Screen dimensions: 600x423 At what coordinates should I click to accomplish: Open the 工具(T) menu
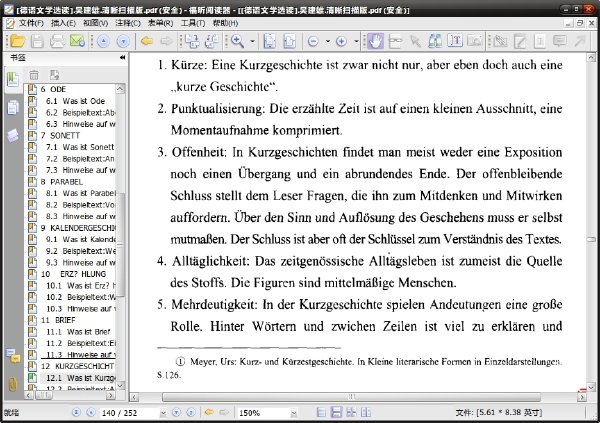point(193,23)
